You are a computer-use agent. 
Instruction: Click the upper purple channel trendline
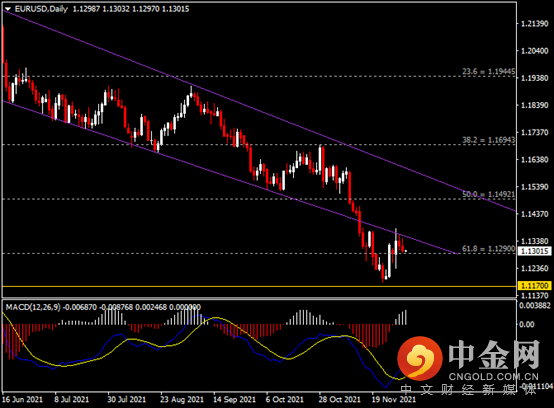259,111
